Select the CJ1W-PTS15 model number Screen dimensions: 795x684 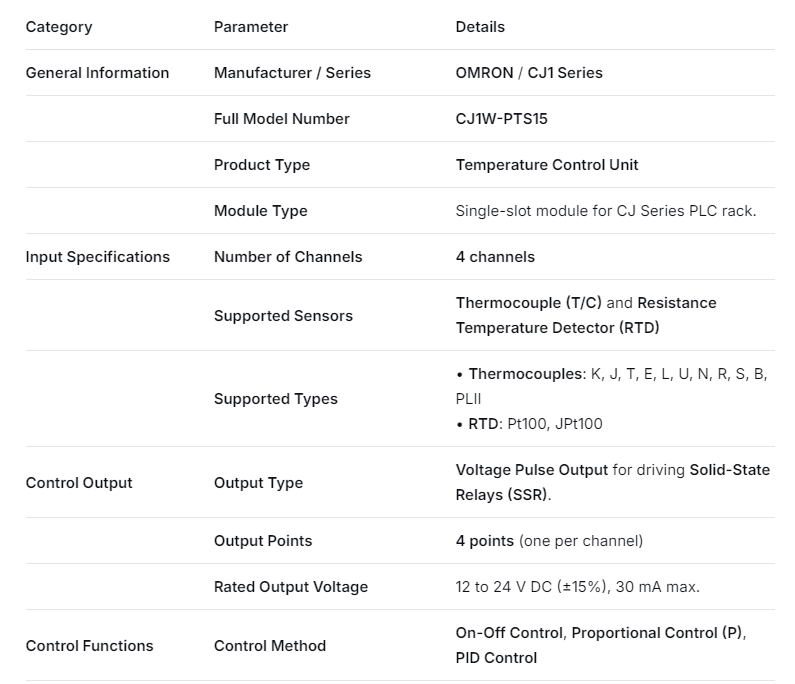pos(501,119)
